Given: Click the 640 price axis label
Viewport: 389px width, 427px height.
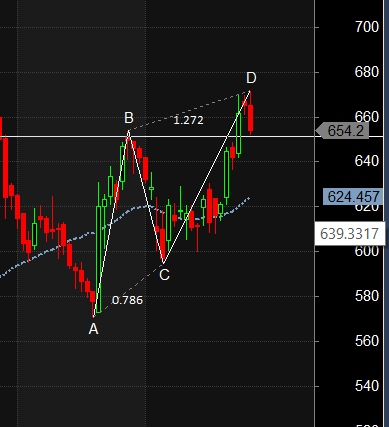Looking at the screenshot, I should (x=367, y=161).
